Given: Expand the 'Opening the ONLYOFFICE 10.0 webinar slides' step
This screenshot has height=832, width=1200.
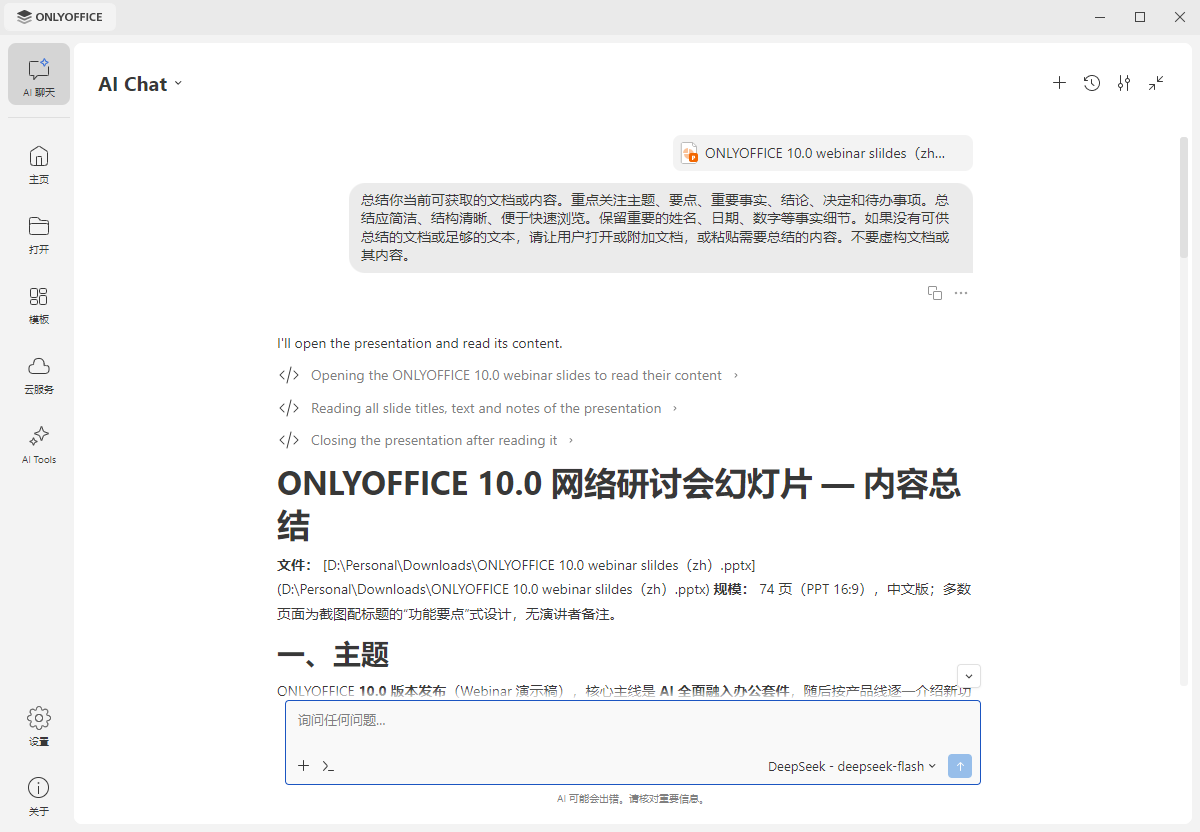Looking at the screenshot, I should [x=508, y=375].
